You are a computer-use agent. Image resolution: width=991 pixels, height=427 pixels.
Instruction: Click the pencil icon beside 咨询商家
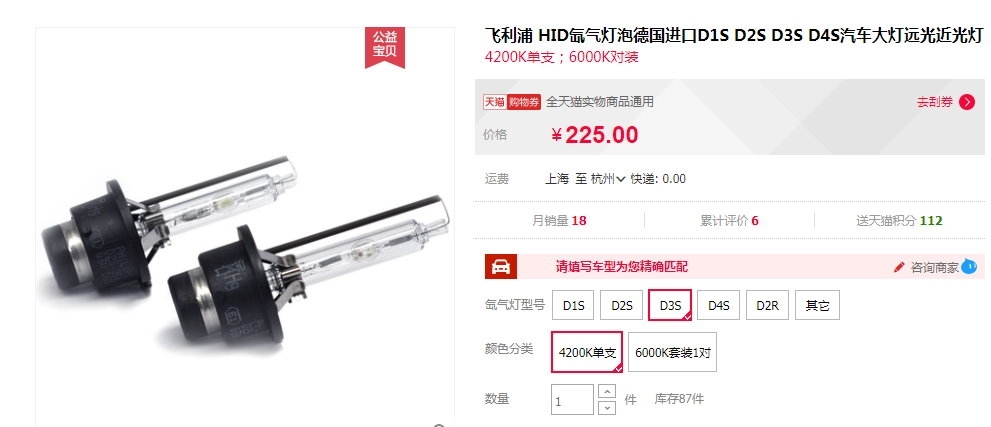(x=899, y=267)
